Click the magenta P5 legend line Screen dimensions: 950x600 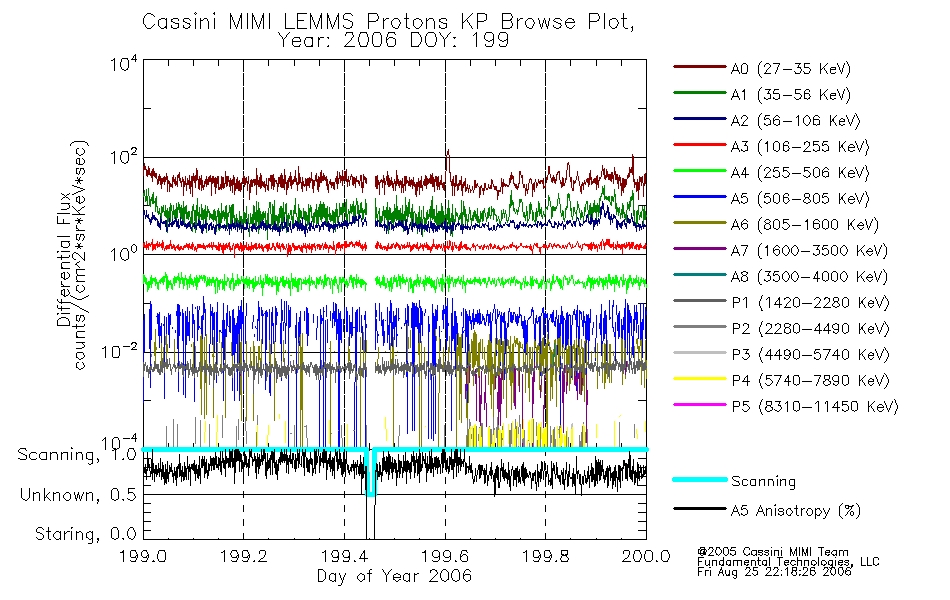tap(699, 404)
